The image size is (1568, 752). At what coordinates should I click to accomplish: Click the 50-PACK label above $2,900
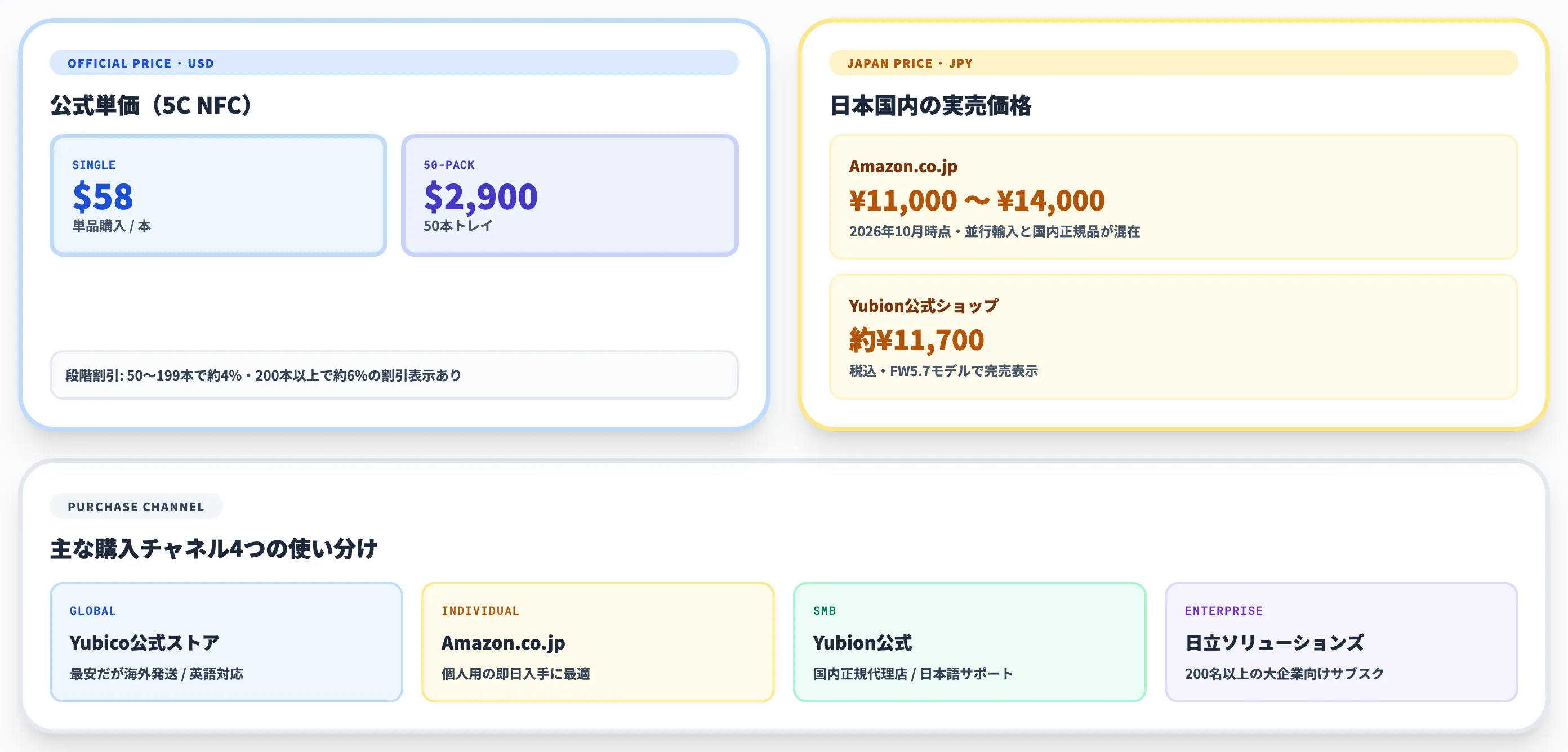tap(449, 165)
